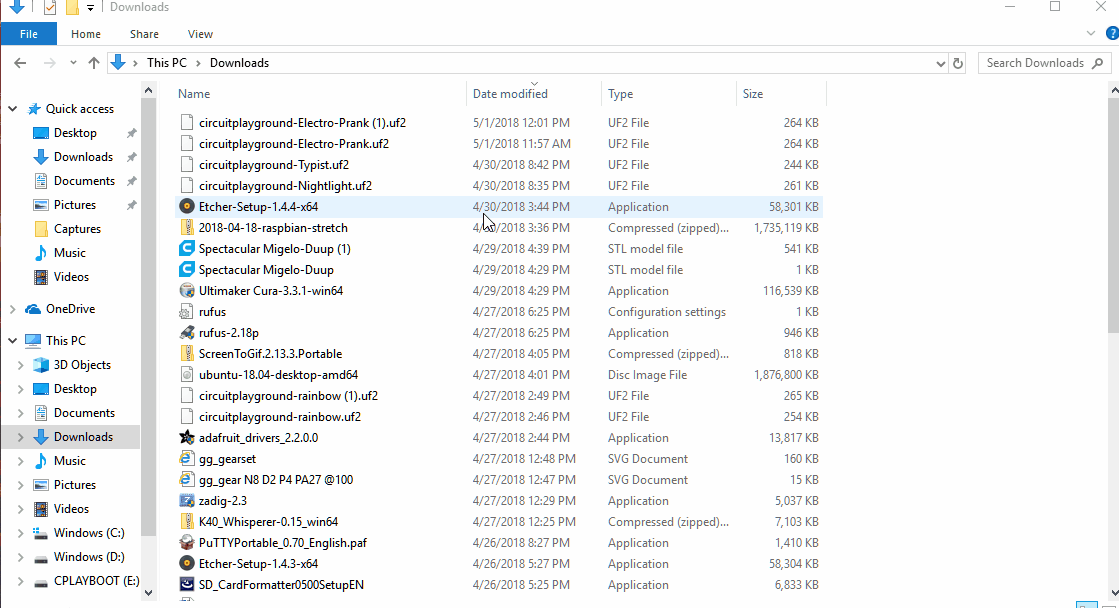Click the rufus-2.18p application icon
The width and height of the screenshot is (1119, 608).
pos(186,333)
